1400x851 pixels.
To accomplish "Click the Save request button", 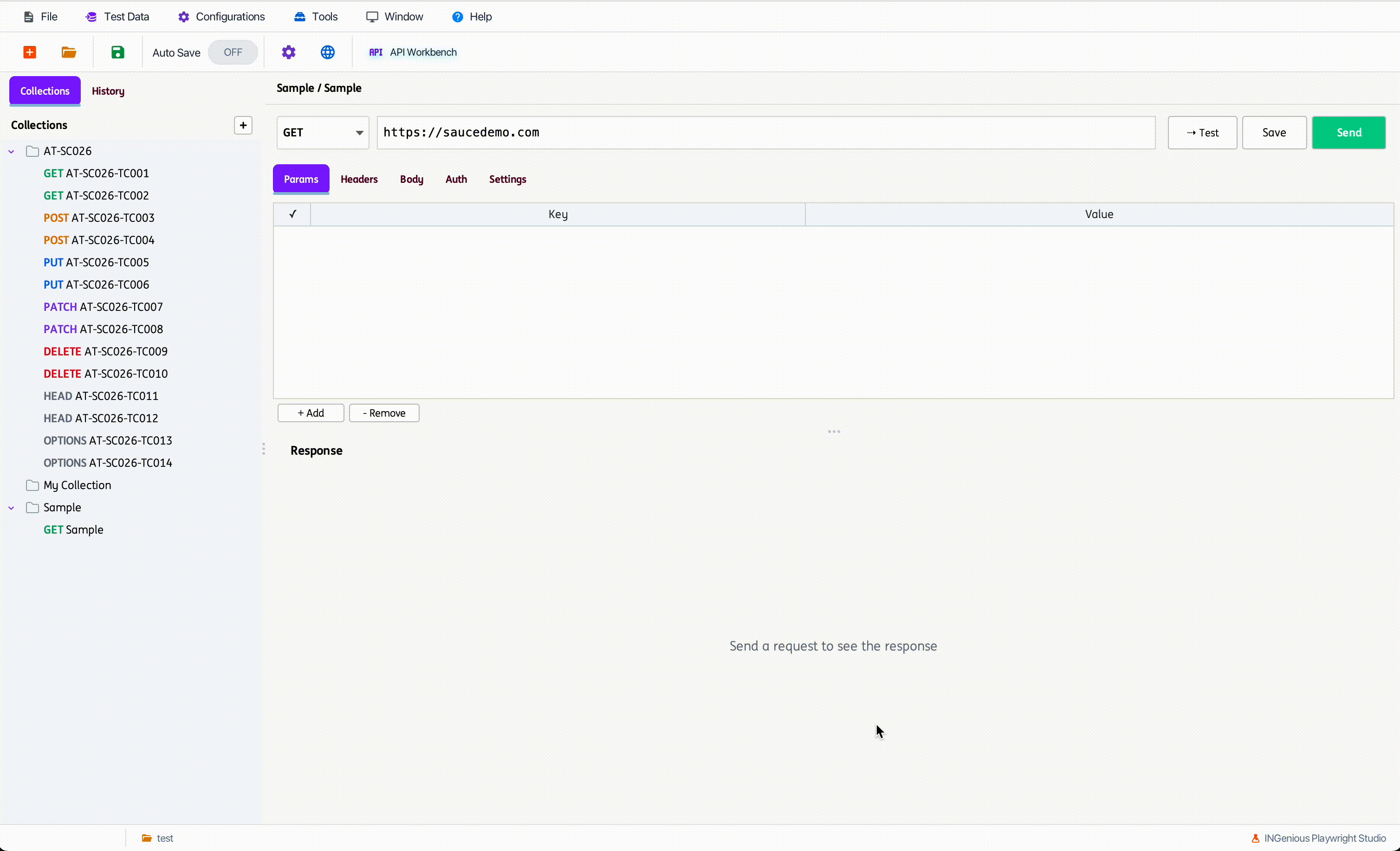I will [x=1274, y=132].
